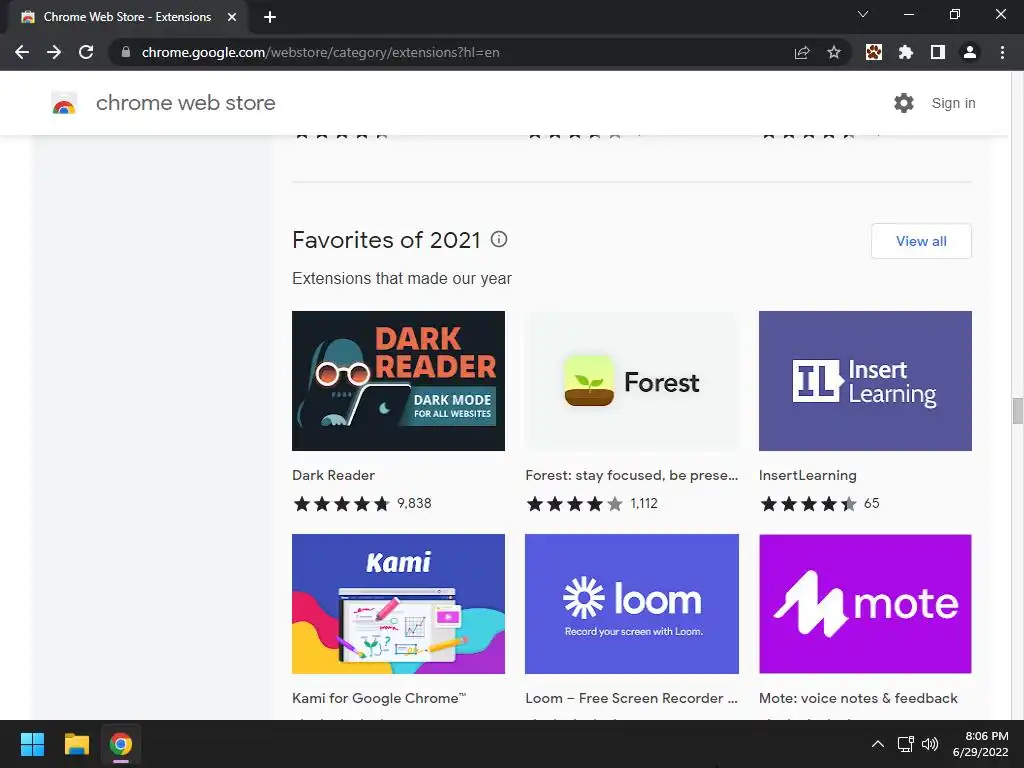Select the Chrome Web Store - Extensions tab

click(127, 17)
